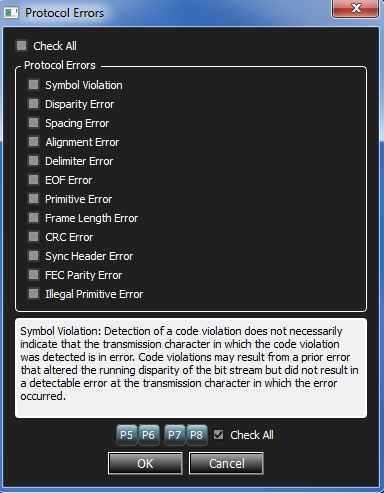Confirm the dialog with OK
Viewport: 384px width, 493px height.
145,463
